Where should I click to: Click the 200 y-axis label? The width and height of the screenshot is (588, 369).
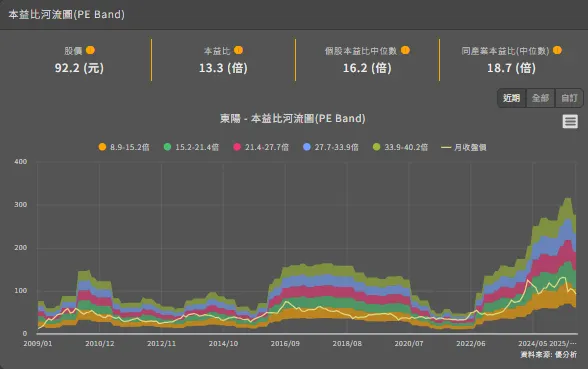(x=21, y=248)
